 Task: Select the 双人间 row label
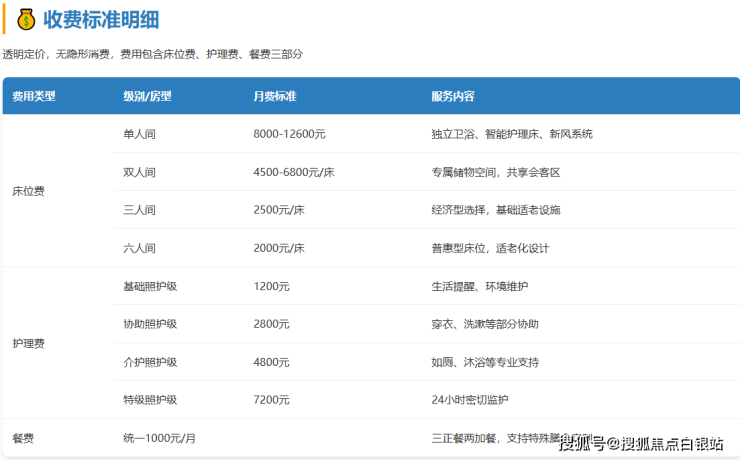click(139, 172)
